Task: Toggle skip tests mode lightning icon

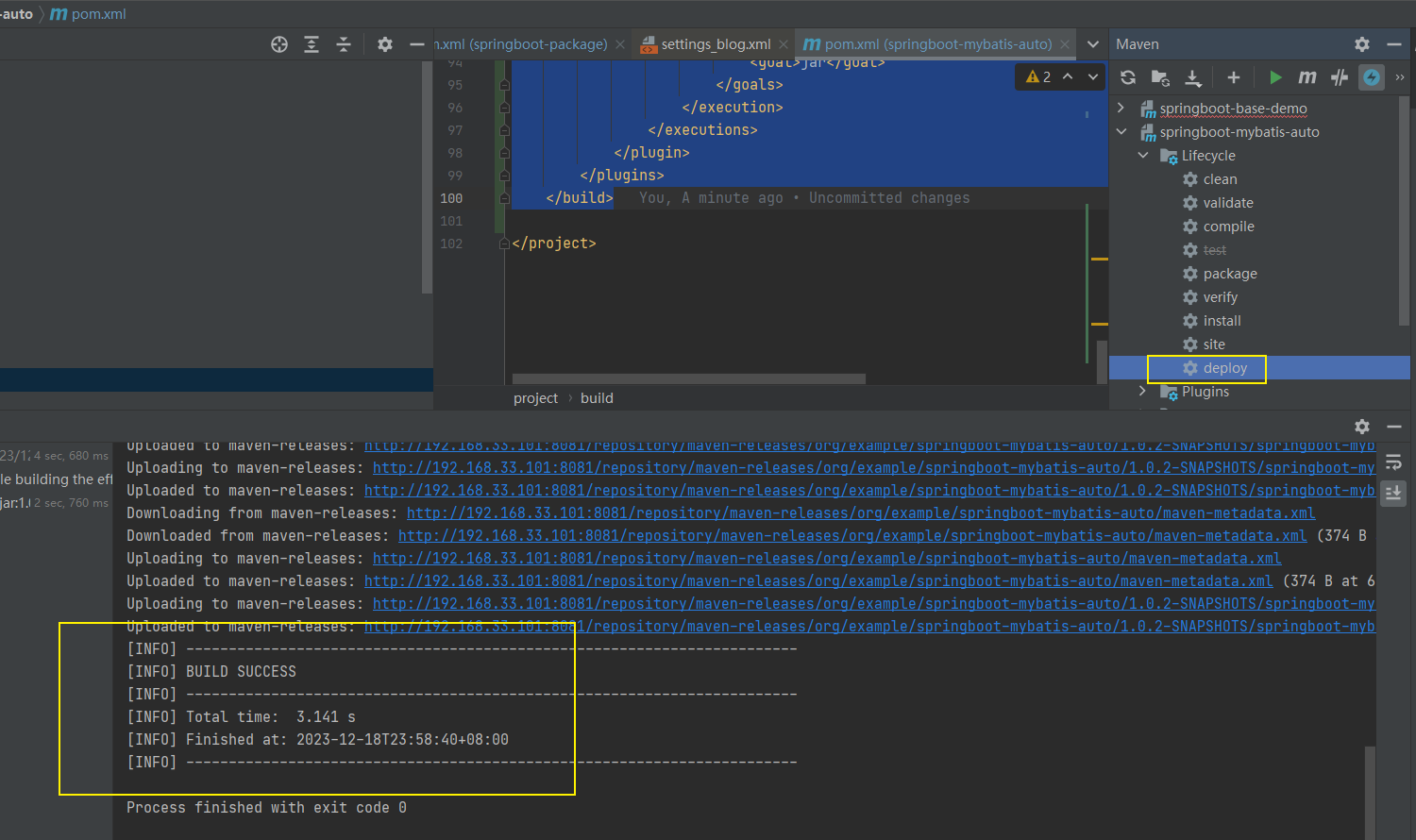Action: coord(1372,77)
